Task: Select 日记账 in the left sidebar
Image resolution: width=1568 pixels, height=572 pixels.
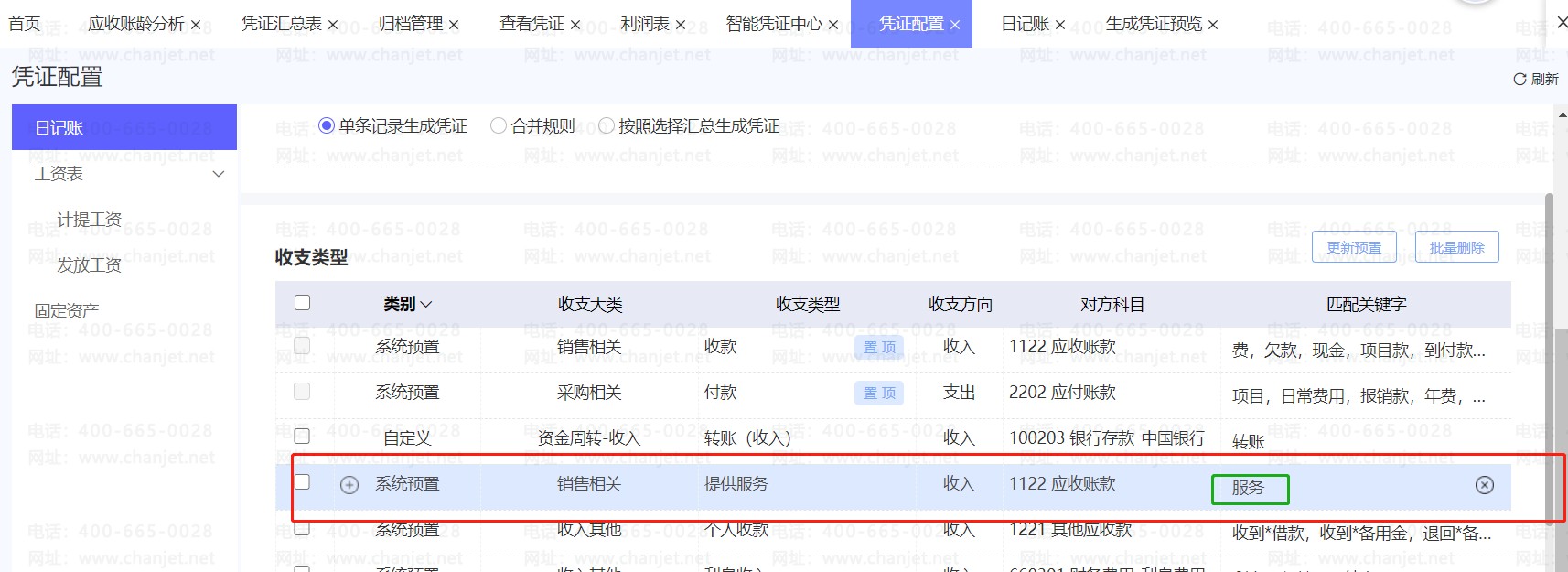Action: point(124,127)
